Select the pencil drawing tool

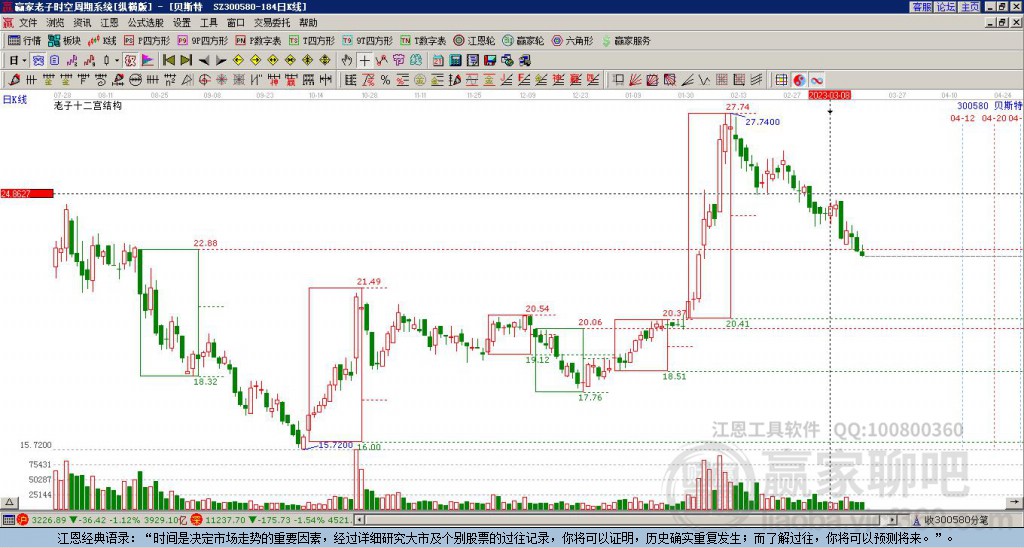tap(13, 80)
